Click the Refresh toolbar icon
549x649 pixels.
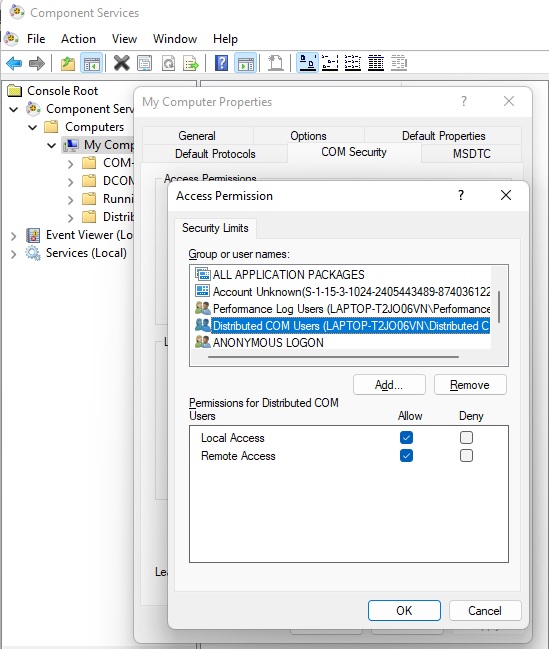click(x=168, y=63)
